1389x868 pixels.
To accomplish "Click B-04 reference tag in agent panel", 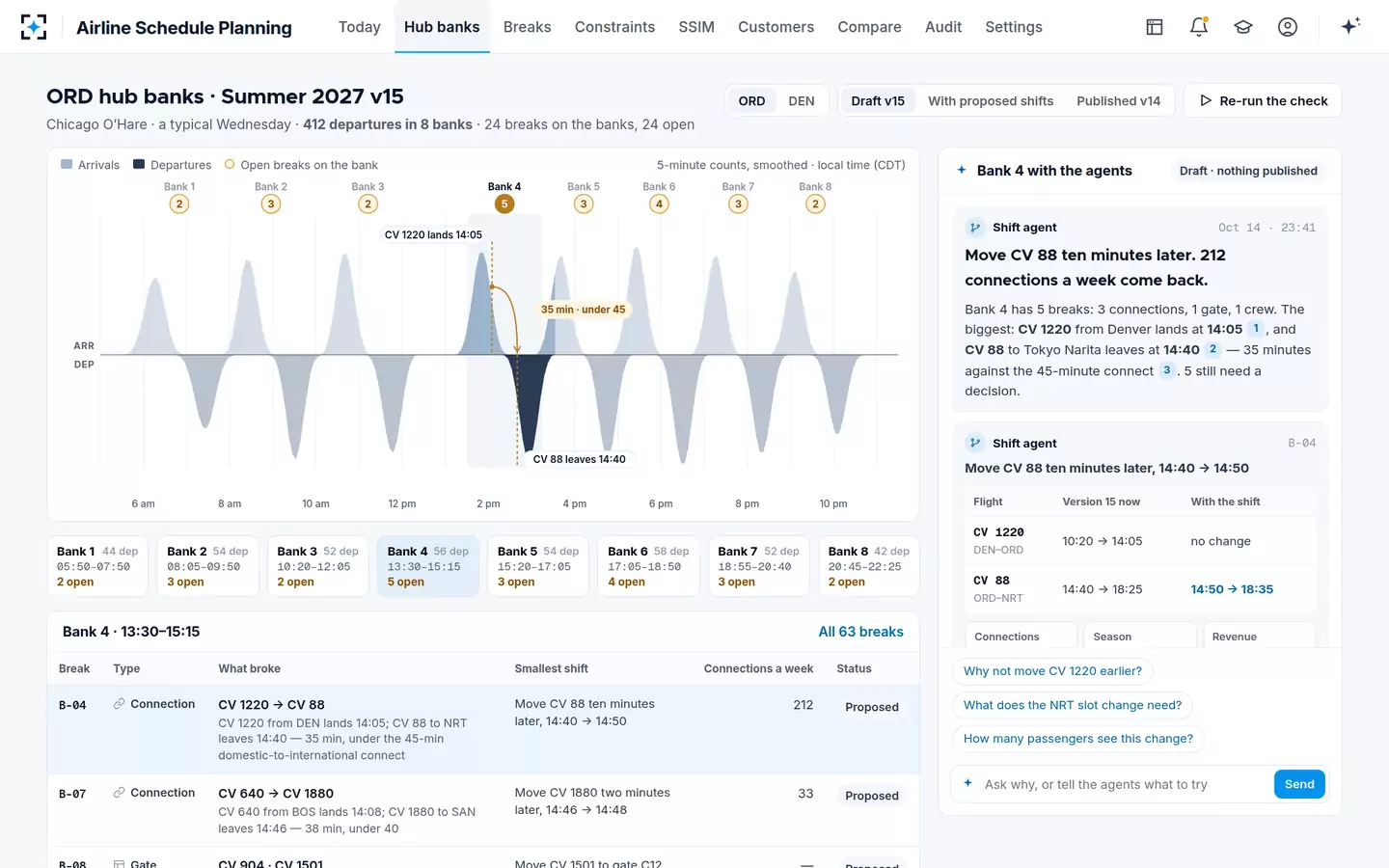I will [1301, 443].
